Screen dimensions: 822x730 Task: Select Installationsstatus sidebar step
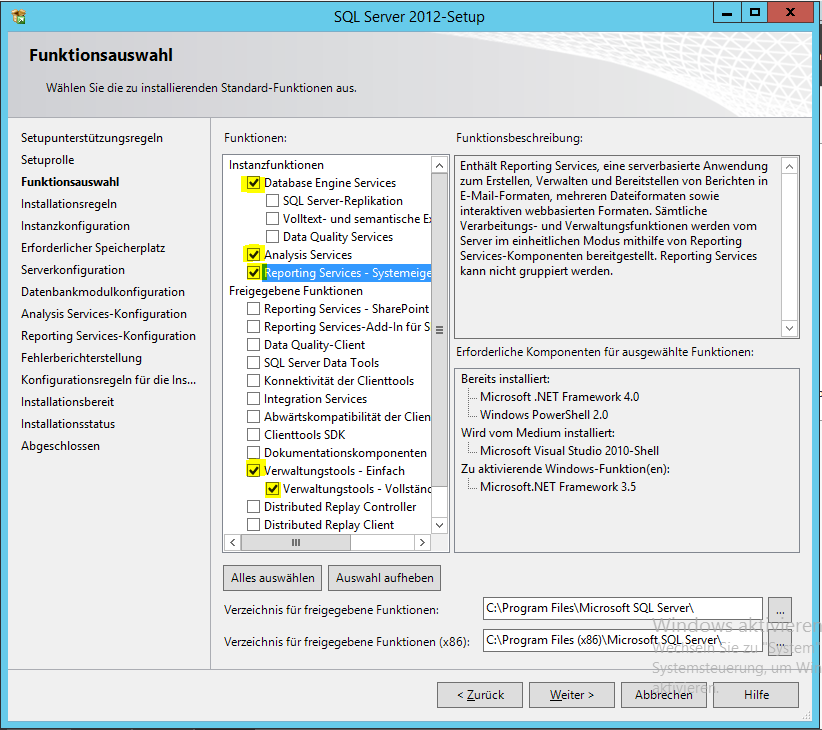[x=68, y=424]
